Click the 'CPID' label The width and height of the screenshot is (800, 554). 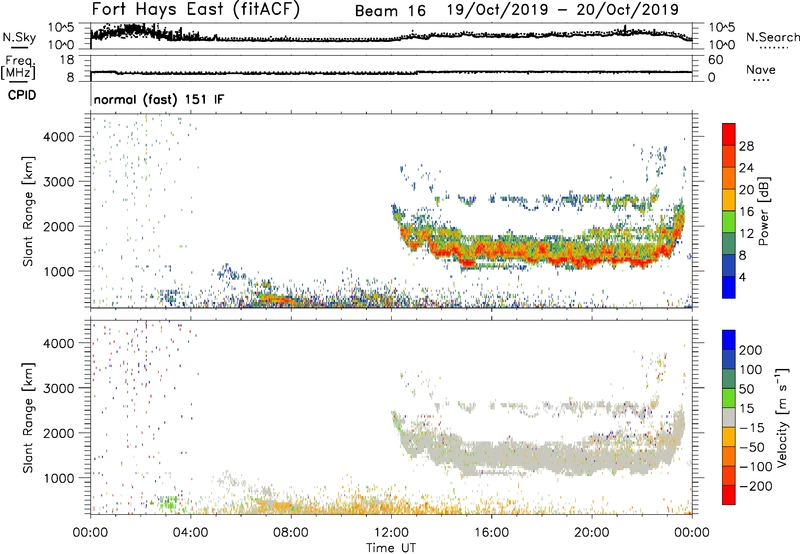point(22,95)
